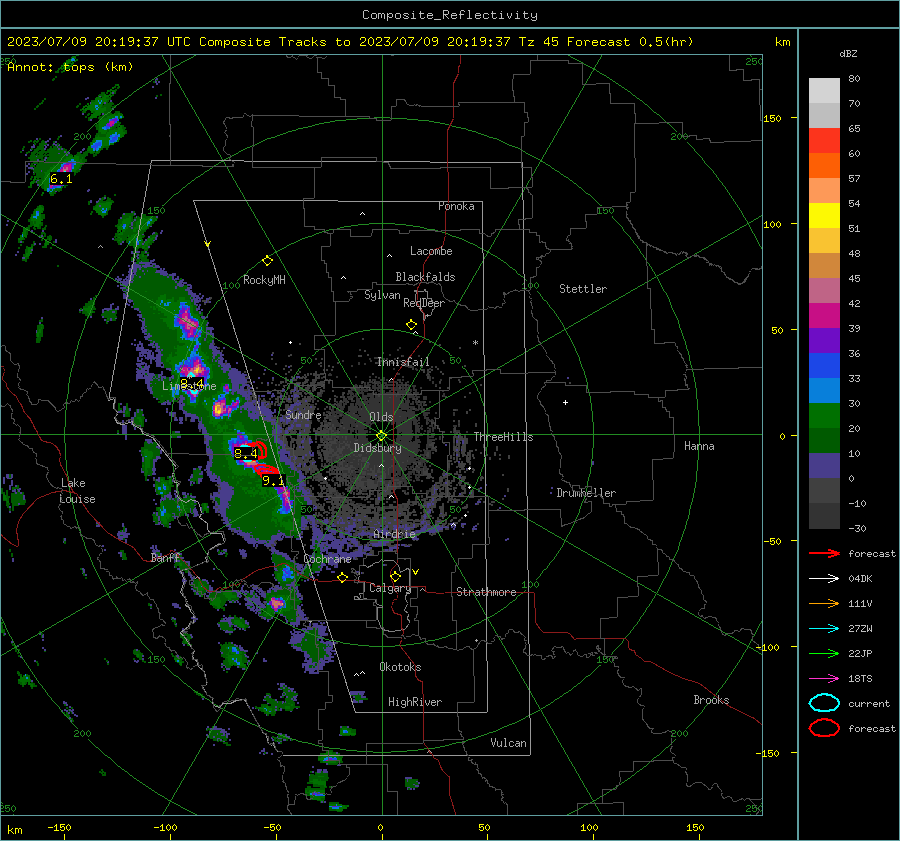Click the yellow diamond marker below RedDeer
This screenshot has width=900, height=841.
[411, 325]
